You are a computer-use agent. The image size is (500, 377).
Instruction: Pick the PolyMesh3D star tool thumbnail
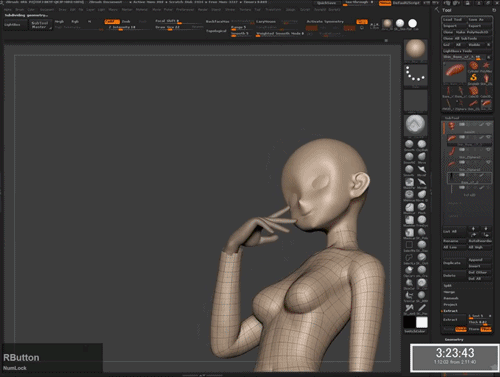(x=486, y=65)
